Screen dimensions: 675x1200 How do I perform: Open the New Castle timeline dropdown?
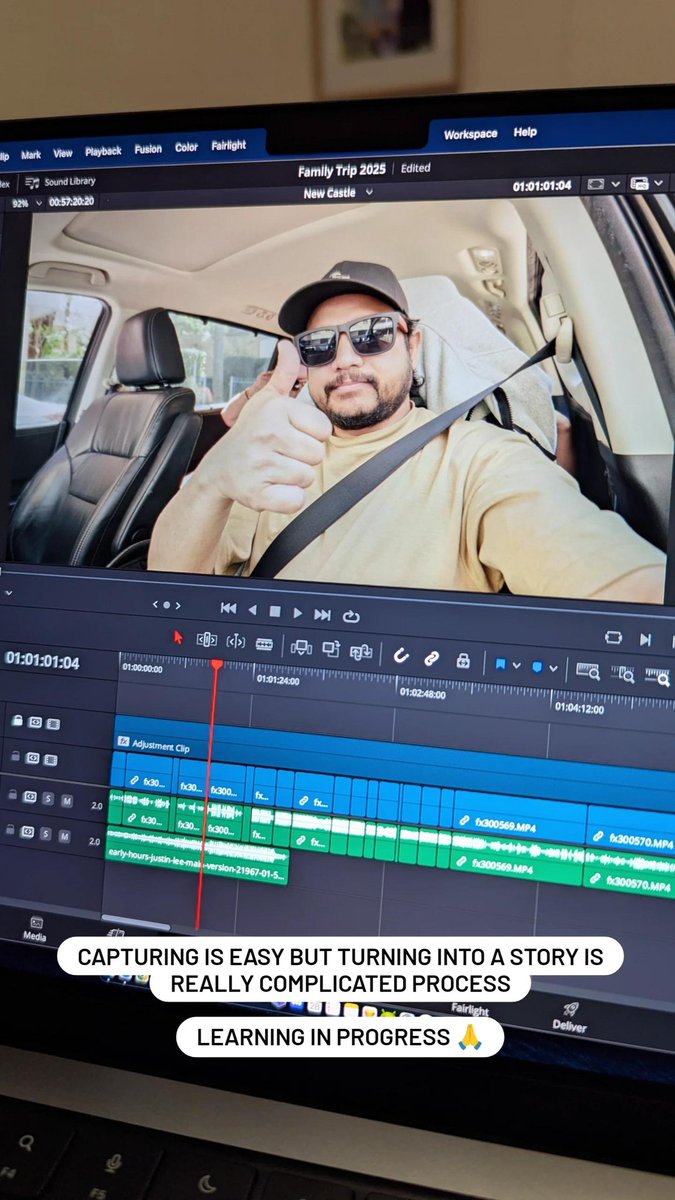pos(338,193)
